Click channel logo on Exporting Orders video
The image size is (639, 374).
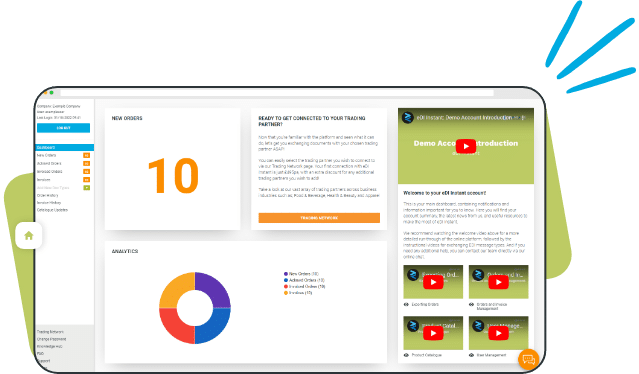[x=413, y=275]
